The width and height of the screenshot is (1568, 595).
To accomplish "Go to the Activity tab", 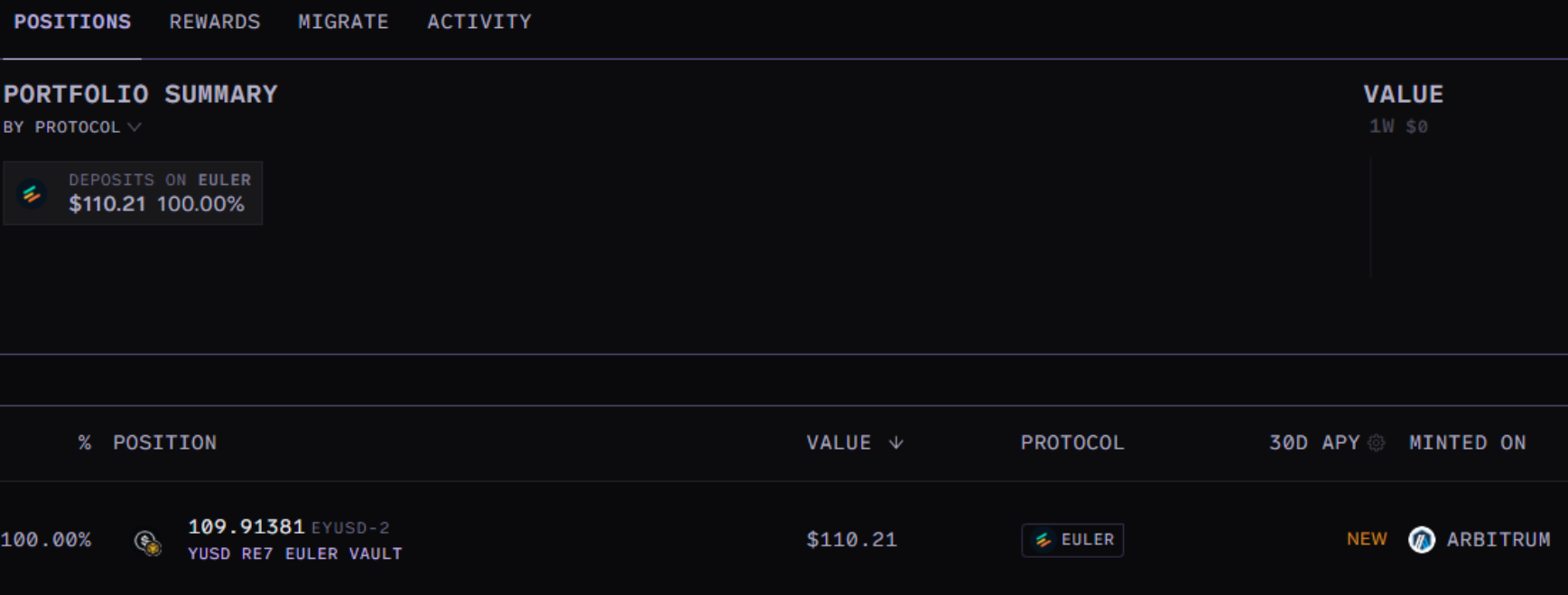I will [479, 22].
